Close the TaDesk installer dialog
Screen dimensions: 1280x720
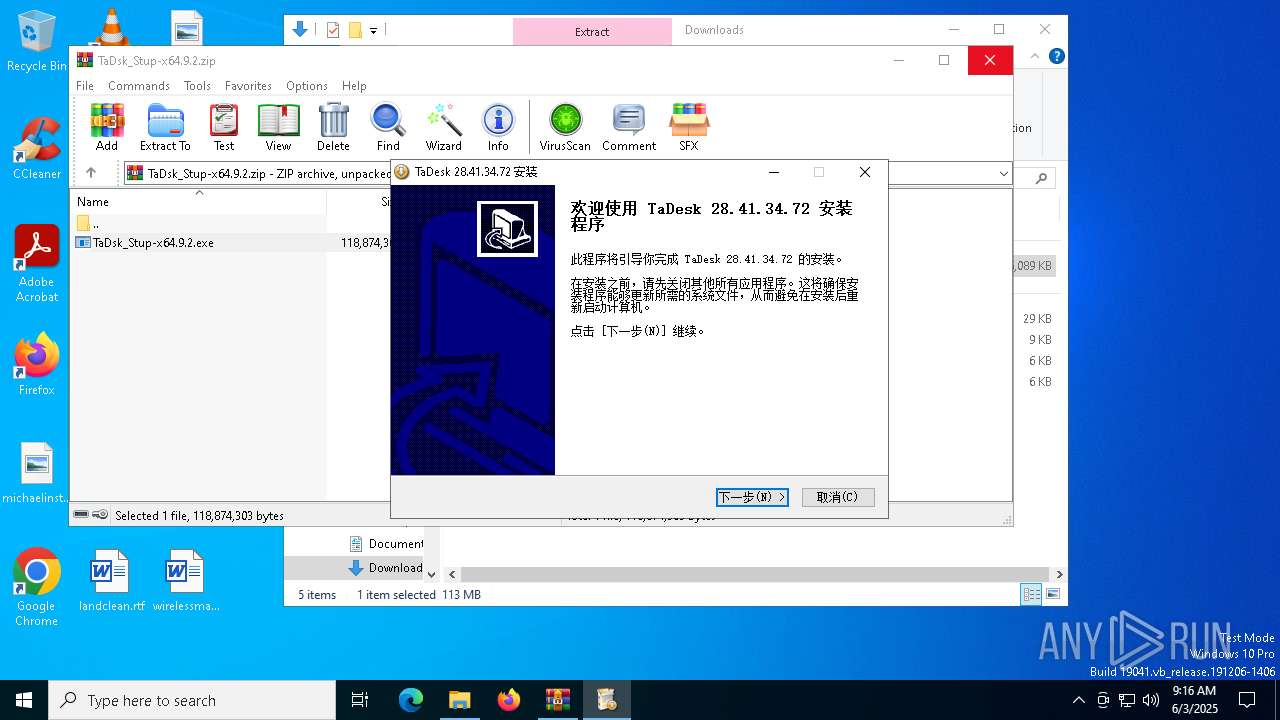click(865, 172)
